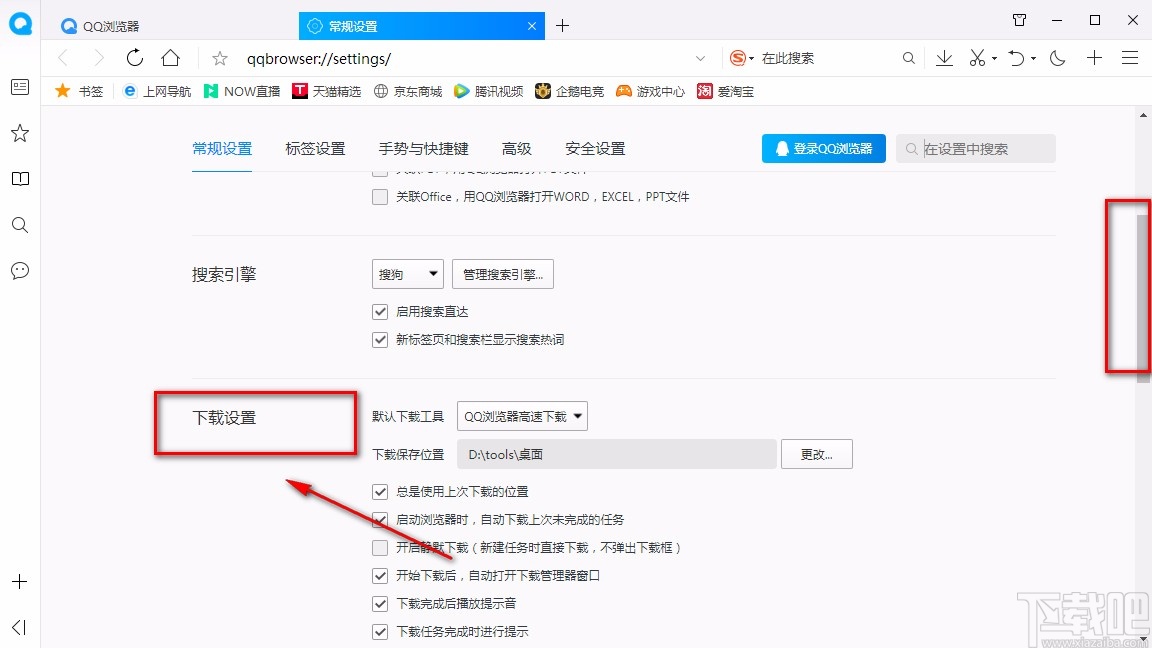Enable 开启静默下载 option

point(380,547)
